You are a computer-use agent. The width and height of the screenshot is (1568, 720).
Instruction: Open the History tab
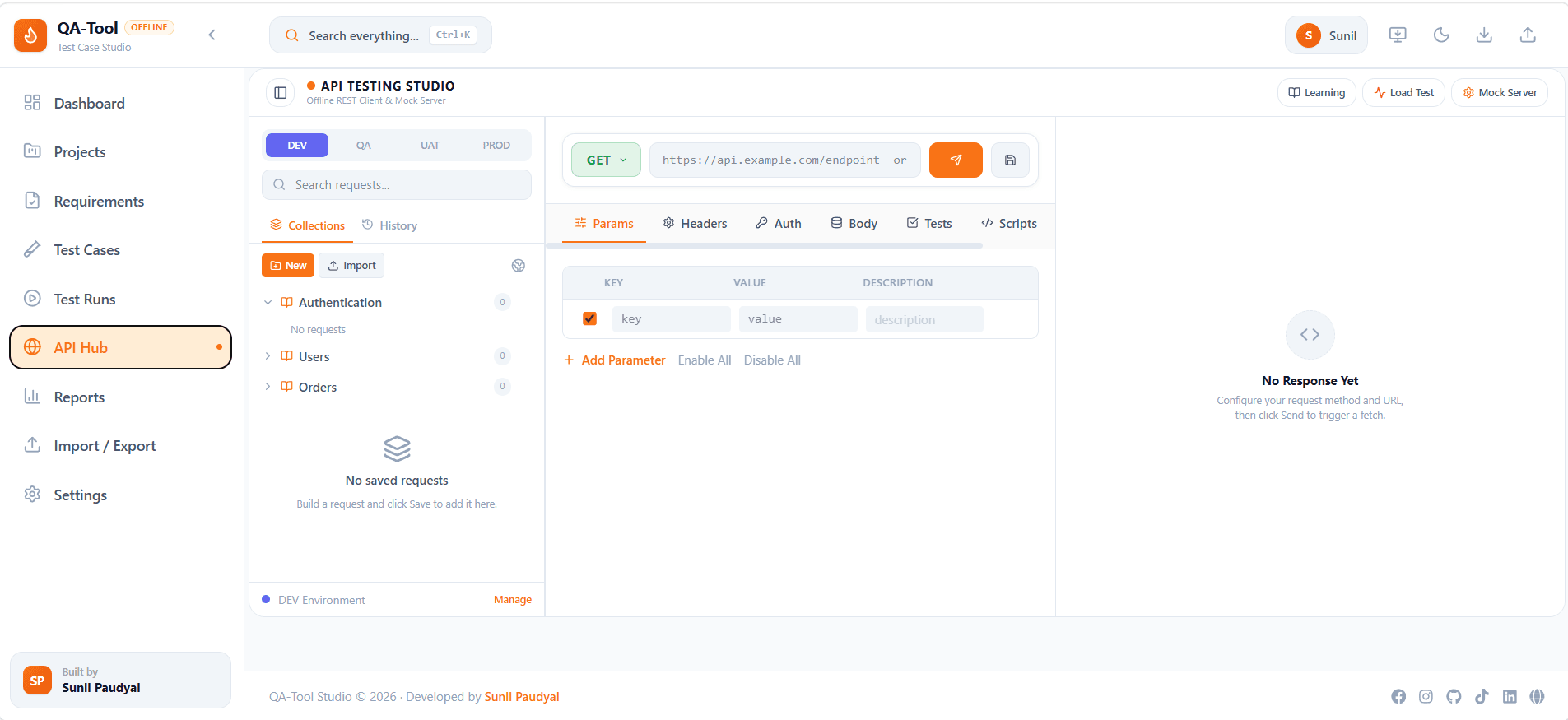(x=389, y=225)
